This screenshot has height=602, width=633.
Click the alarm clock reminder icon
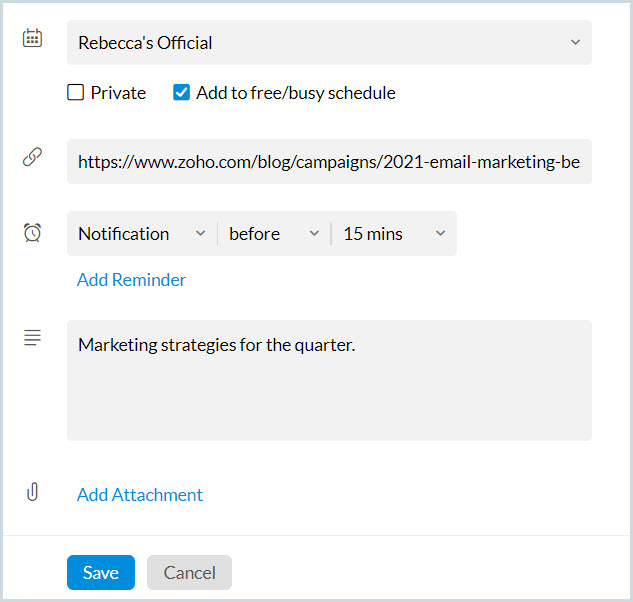32,232
